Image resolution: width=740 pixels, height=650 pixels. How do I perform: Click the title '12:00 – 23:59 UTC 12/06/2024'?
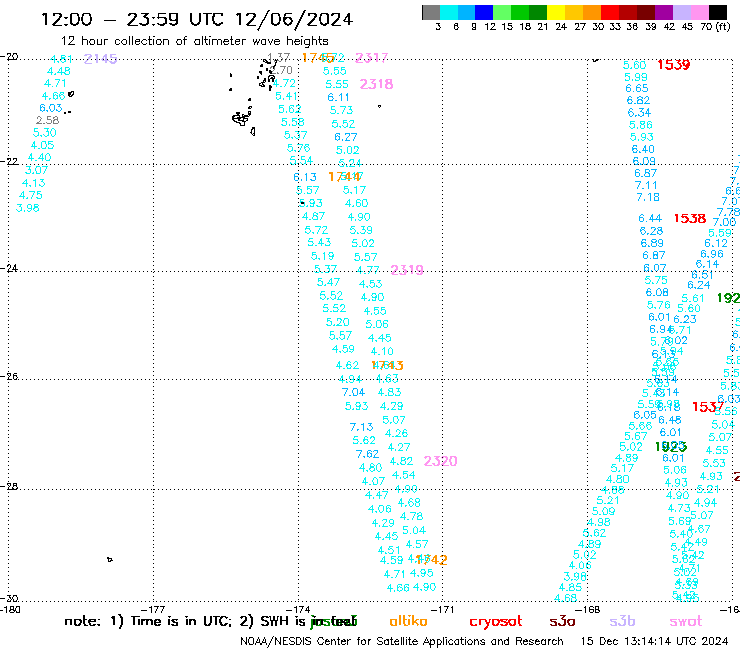(197, 19)
